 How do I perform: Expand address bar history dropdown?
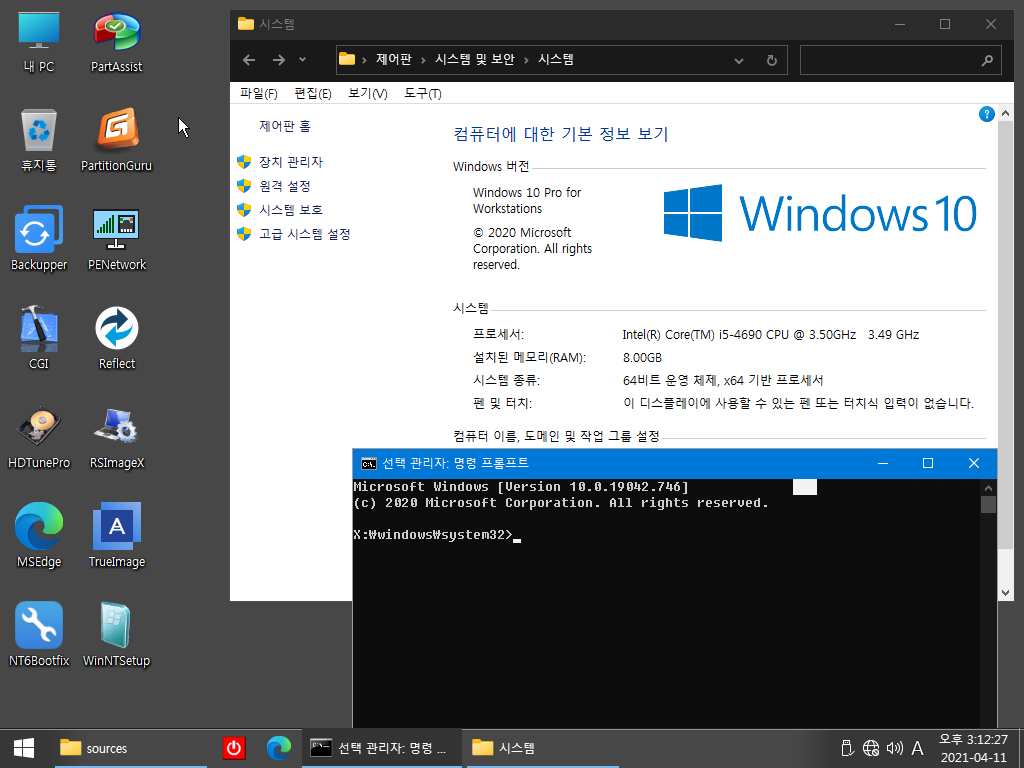tap(739, 60)
